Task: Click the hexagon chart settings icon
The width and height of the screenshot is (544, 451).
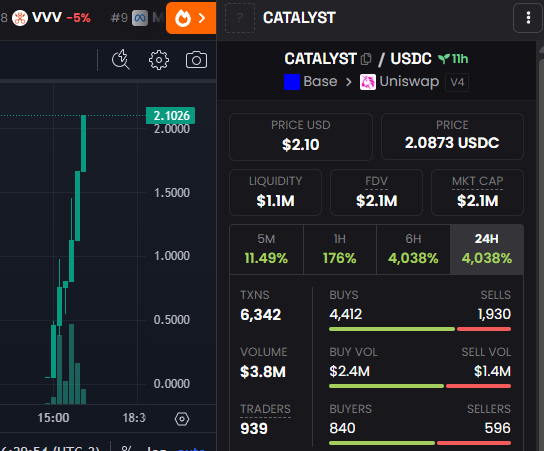Action: pyautogui.click(x=182, y=419)
